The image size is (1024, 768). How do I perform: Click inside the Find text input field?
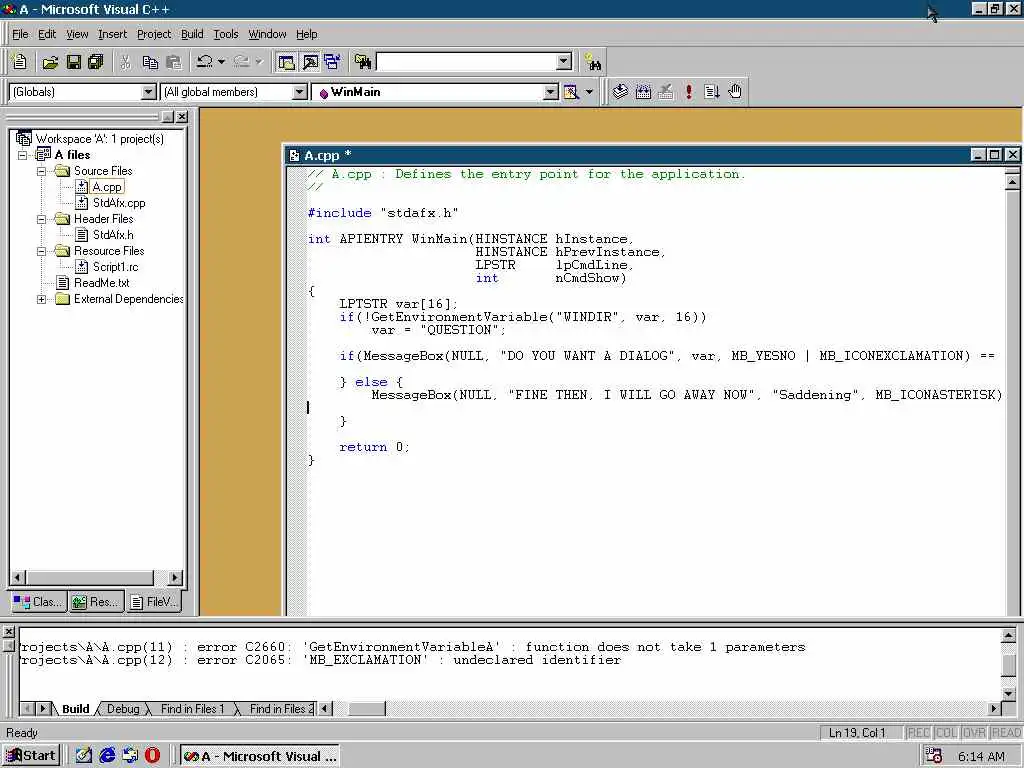point(466,62)
